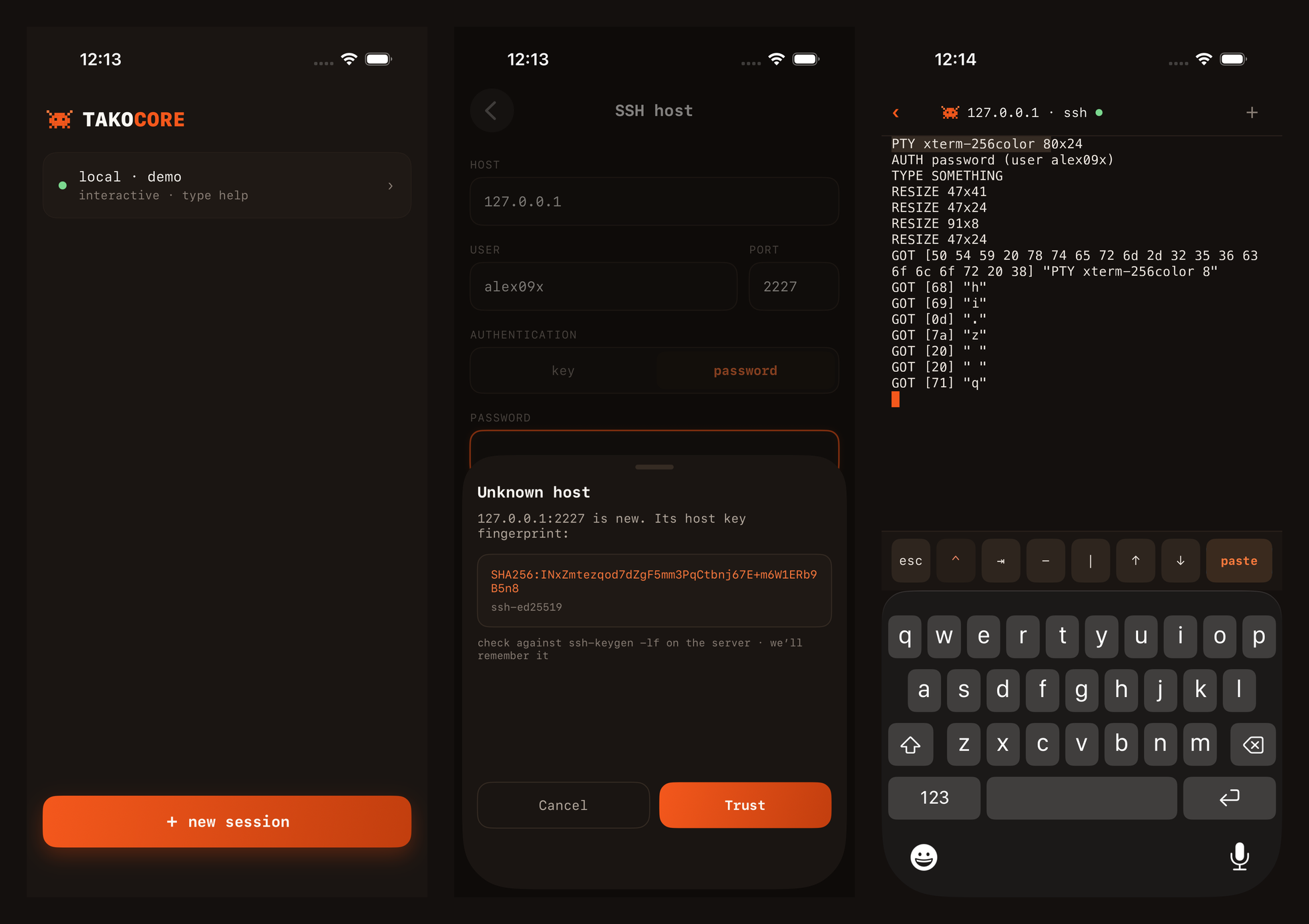Tap the tab key arrow icon

point(1000,561)
